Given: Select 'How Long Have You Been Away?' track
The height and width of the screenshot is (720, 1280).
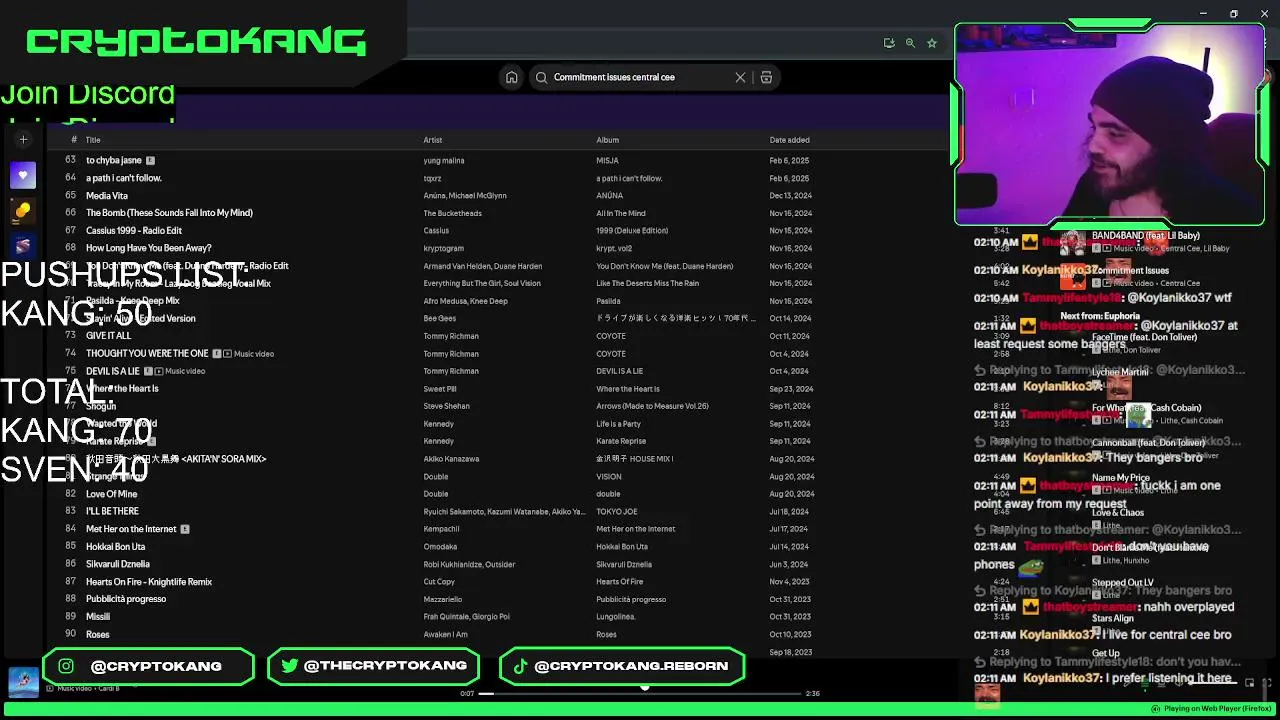Looking at the screenshot, I should pyautogui.click(x=149, y=248).
